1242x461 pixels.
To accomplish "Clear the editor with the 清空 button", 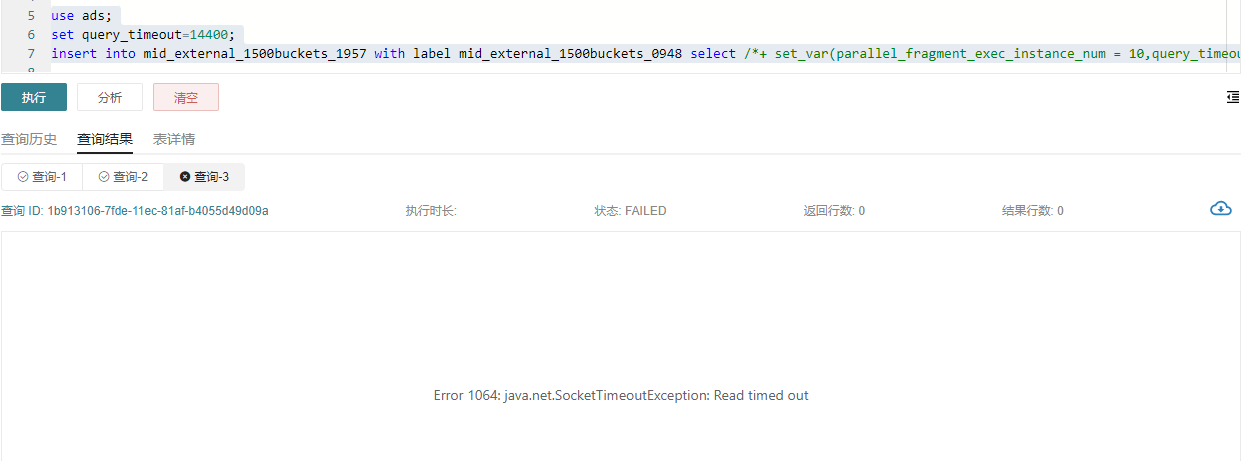I will pos(185,97).
